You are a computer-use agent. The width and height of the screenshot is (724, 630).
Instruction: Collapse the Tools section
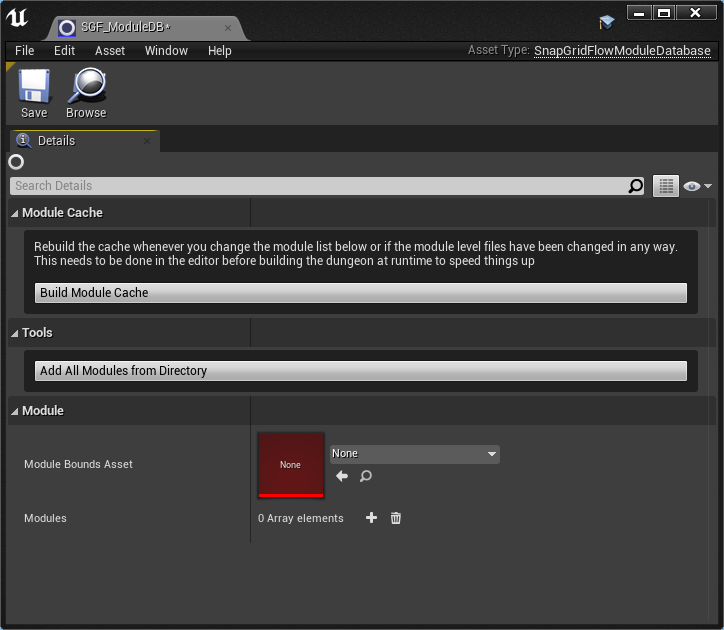(15, 333)
